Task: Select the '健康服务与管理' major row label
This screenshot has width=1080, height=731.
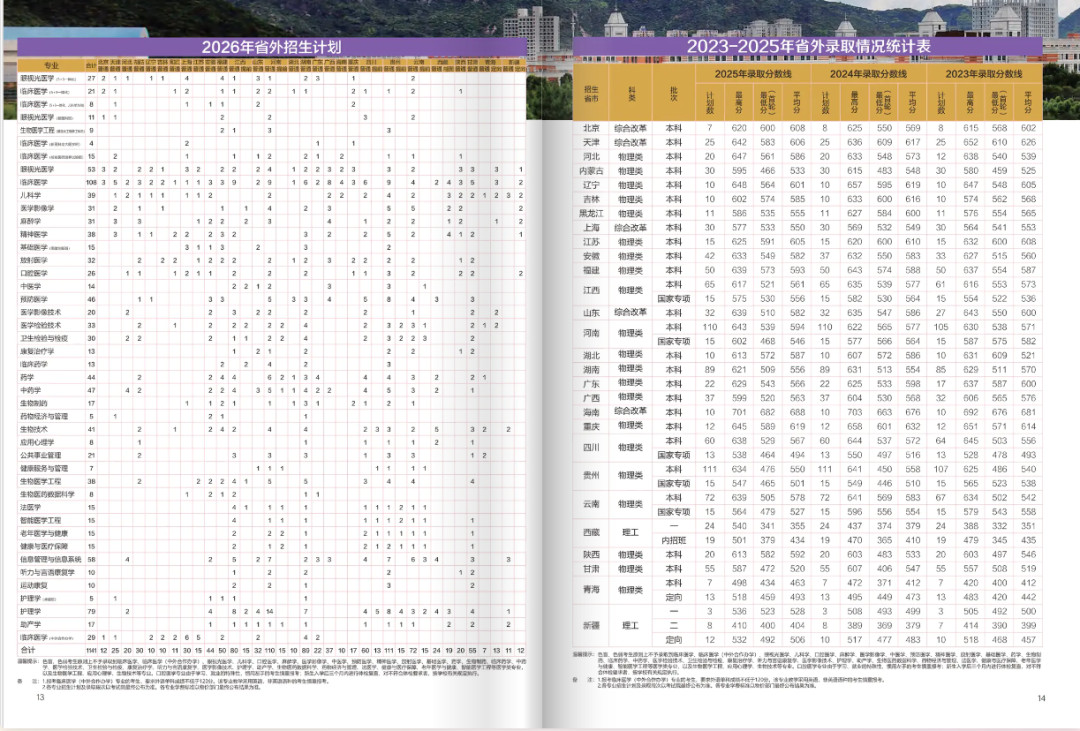Action: tap(44, 469)
